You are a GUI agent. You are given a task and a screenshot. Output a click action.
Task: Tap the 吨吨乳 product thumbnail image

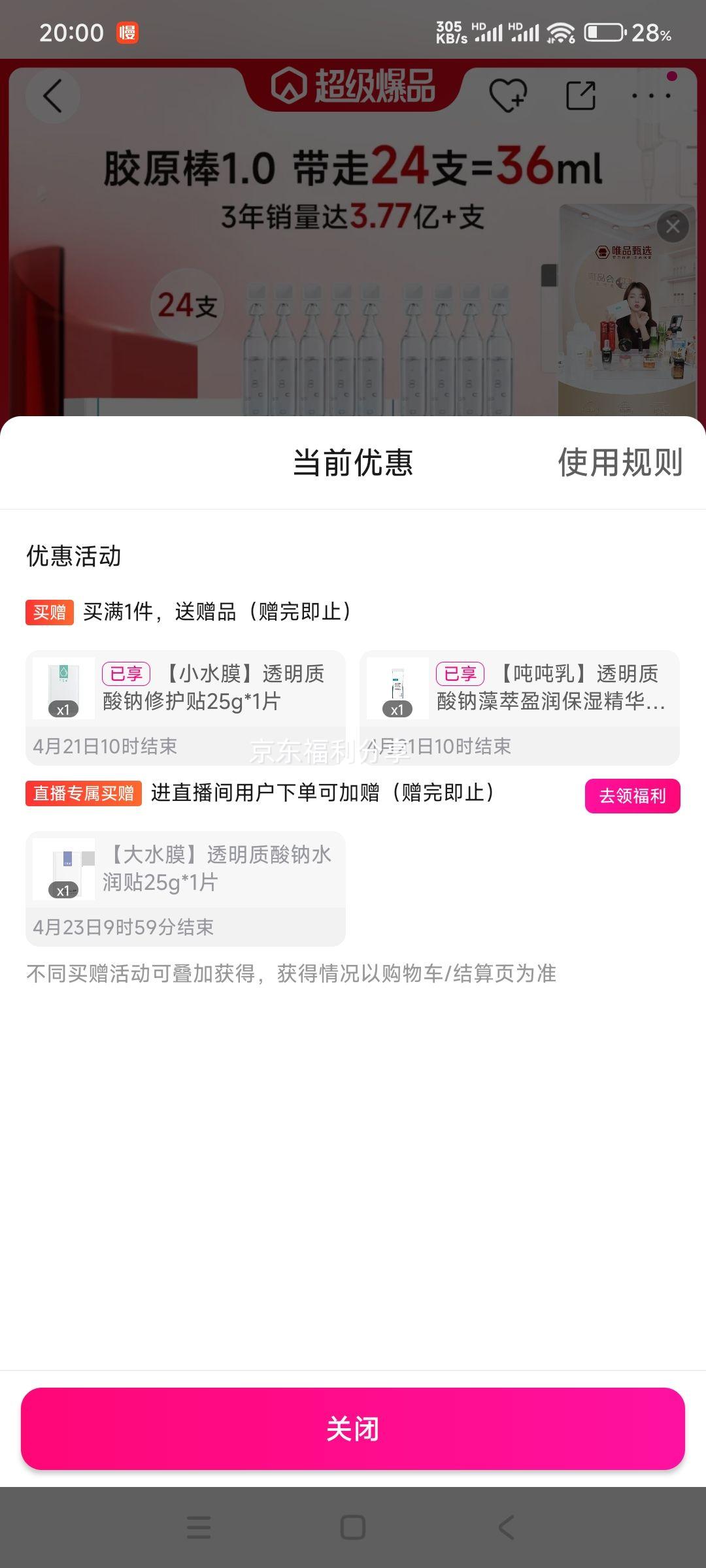click(397, 688)
